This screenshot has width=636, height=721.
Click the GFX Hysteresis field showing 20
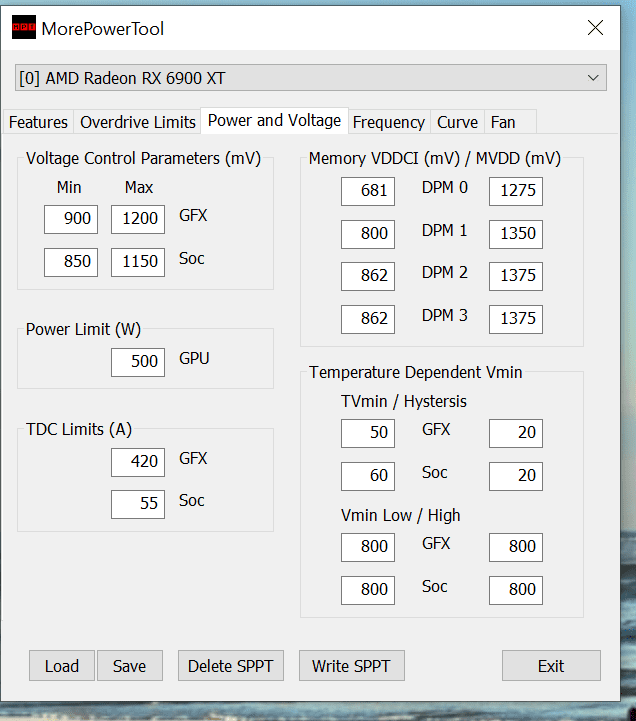point(516,433)
